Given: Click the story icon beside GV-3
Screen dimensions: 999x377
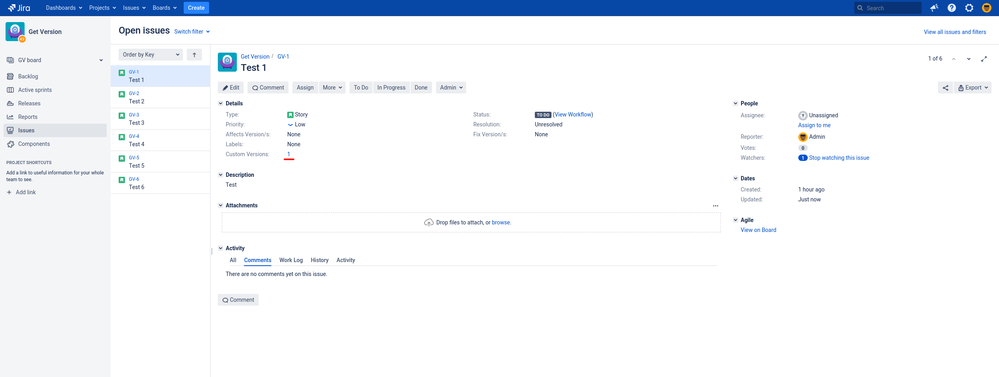Looking at the screenshot, I should tap(122, 115).
